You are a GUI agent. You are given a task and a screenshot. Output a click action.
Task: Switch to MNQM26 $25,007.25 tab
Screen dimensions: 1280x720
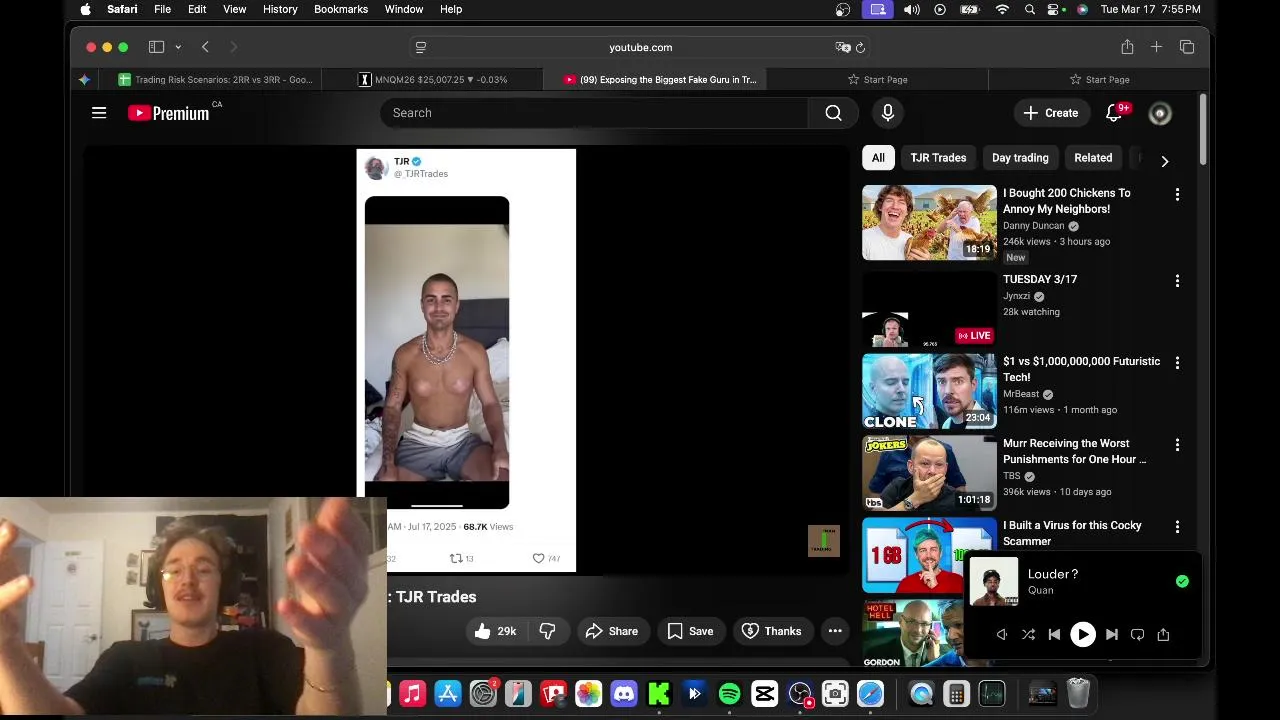(x=433, y=79)
